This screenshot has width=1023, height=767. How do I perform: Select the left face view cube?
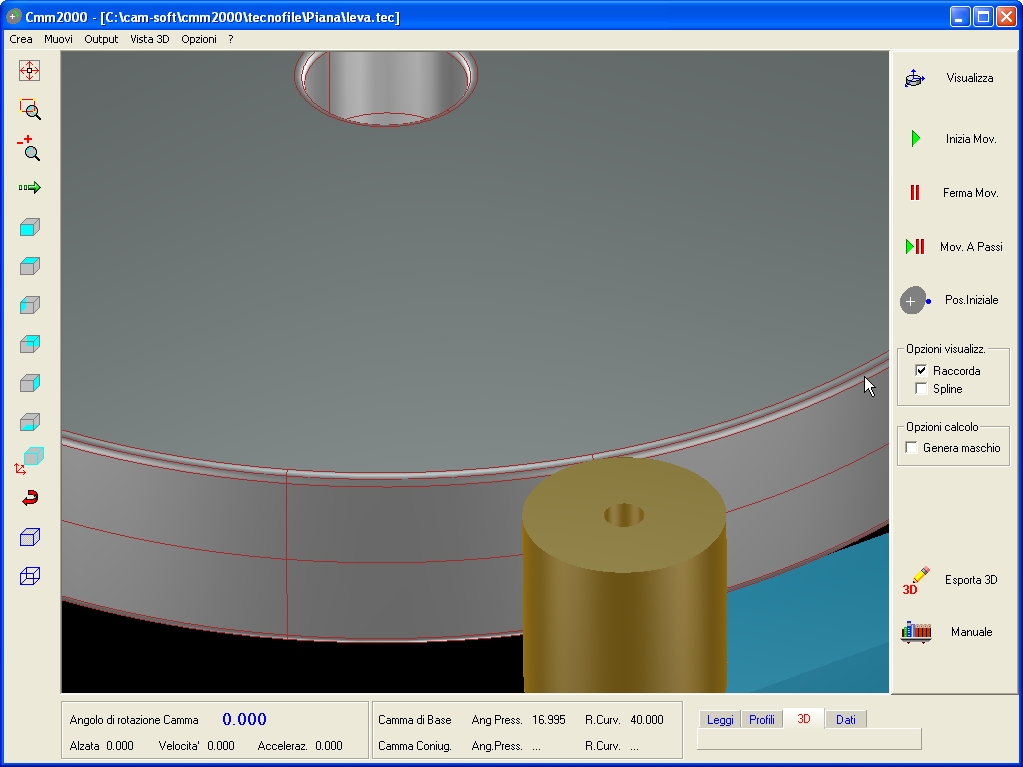[29, 305]
